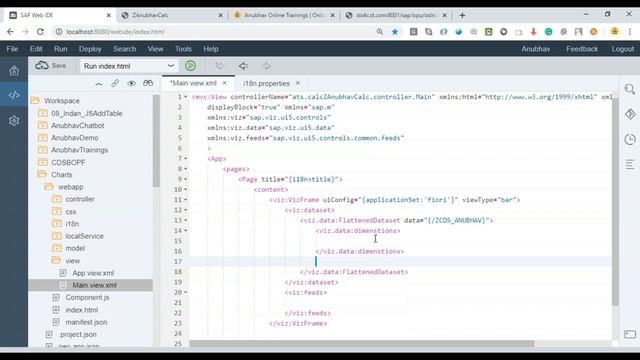Open the Edit menu
This screenshot has height=360, width=640.
(x=36, y=49)
